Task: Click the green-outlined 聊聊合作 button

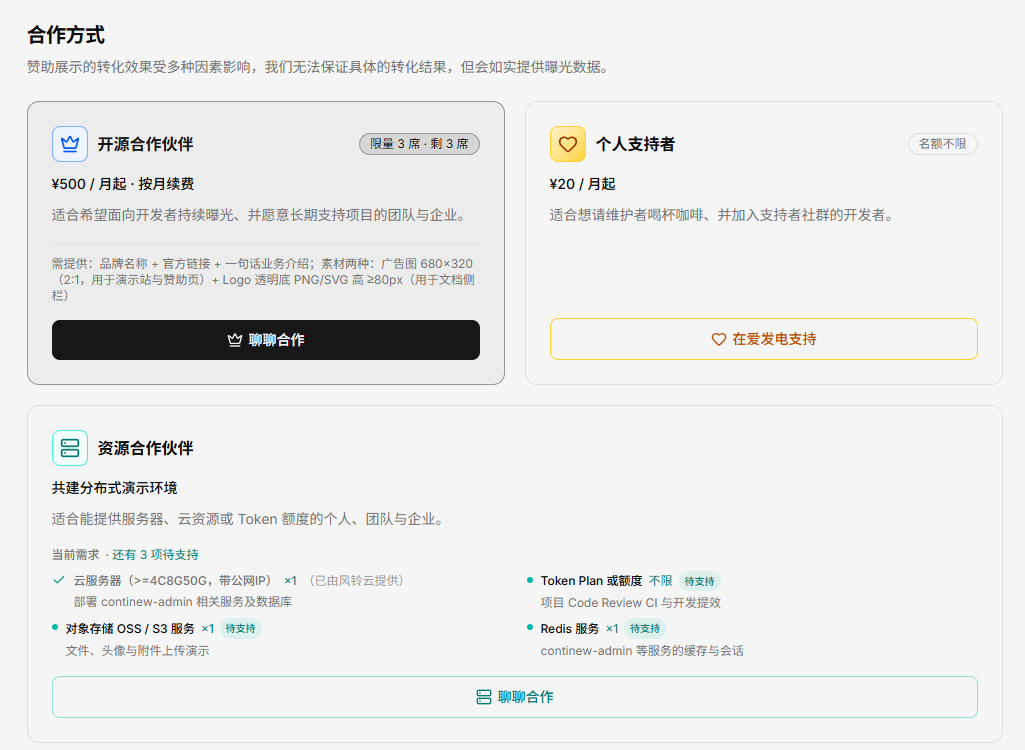Action: coord(514,697)
